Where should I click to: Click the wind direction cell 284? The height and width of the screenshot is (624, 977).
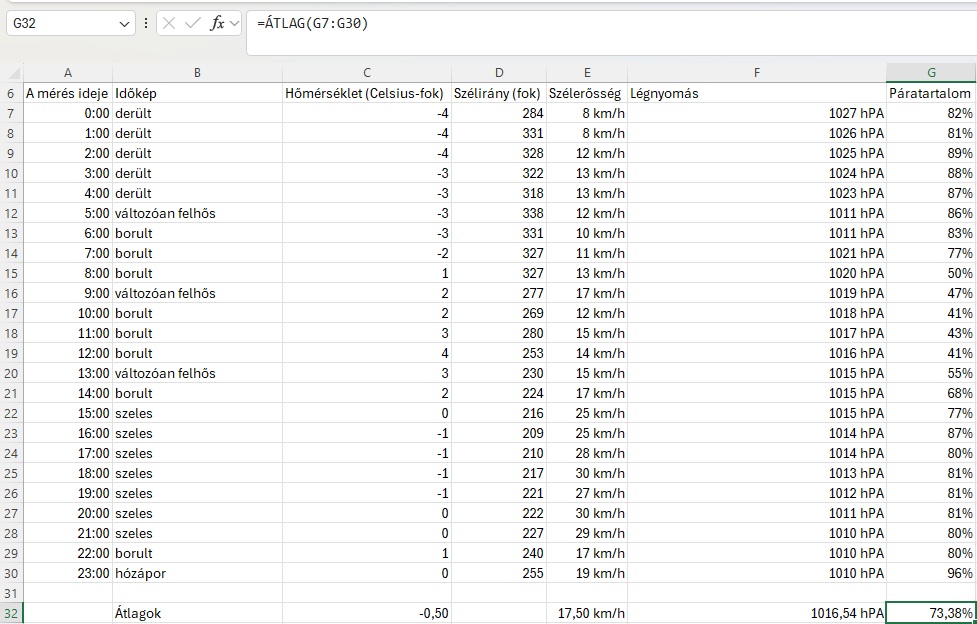[498, 113]
